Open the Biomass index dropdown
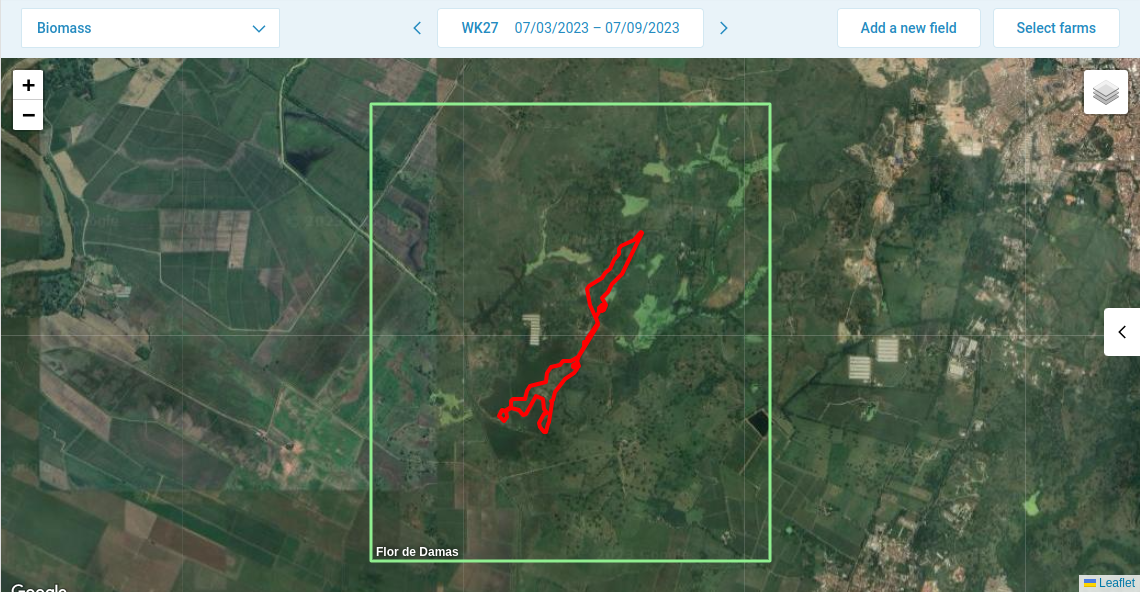Screen dimensions: 1140x592 coord(149,27)
